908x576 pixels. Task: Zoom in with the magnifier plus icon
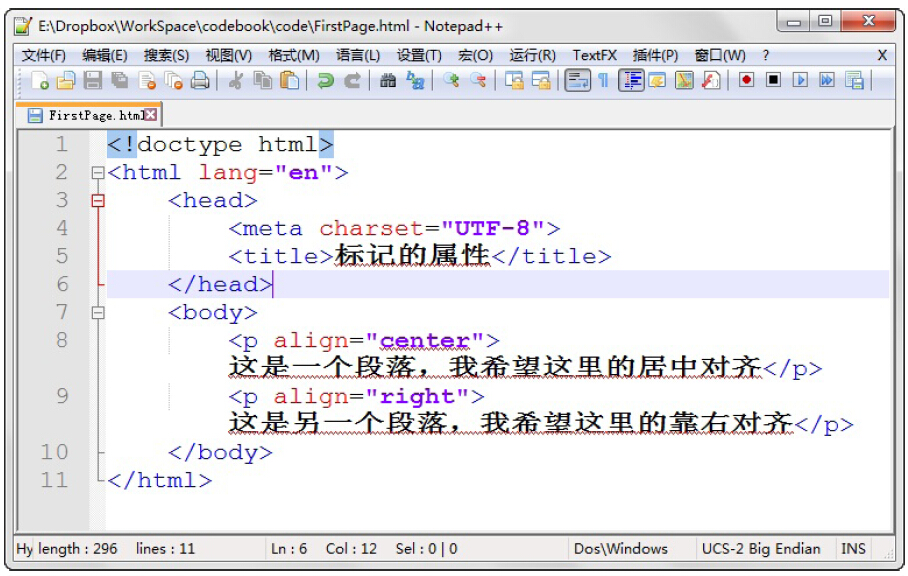(x=451, y=80)
